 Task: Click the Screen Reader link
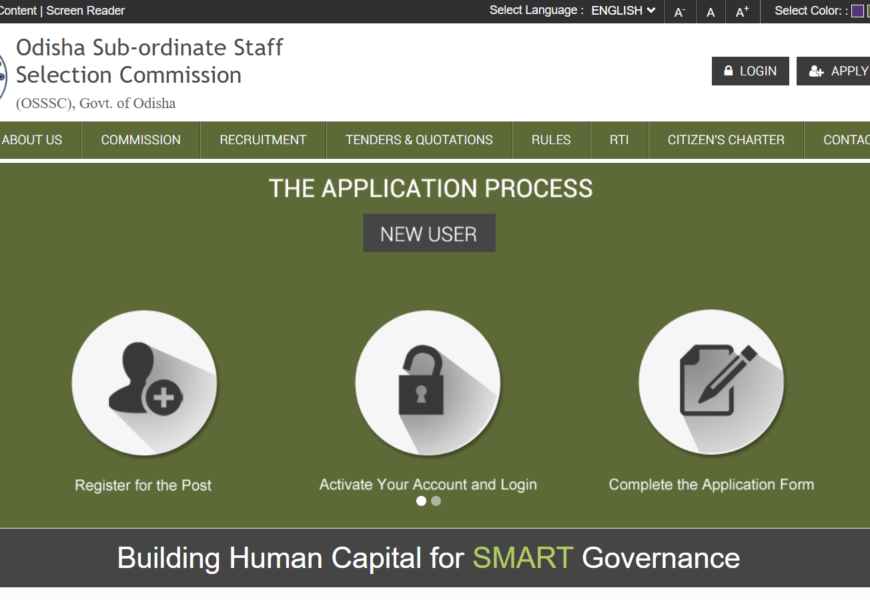86,11
